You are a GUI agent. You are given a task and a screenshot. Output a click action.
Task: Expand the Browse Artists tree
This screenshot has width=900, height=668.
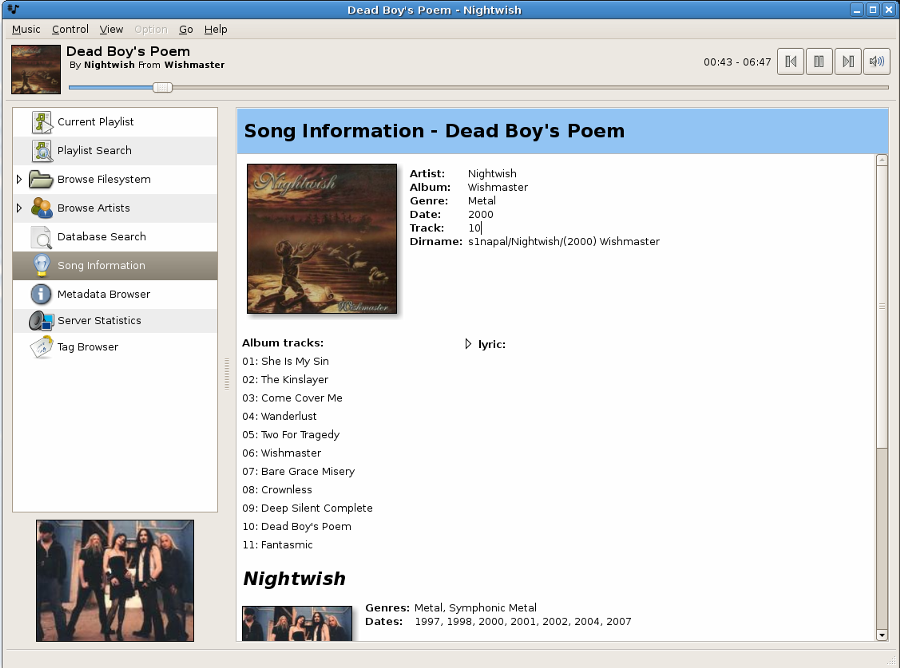(19, 208)
